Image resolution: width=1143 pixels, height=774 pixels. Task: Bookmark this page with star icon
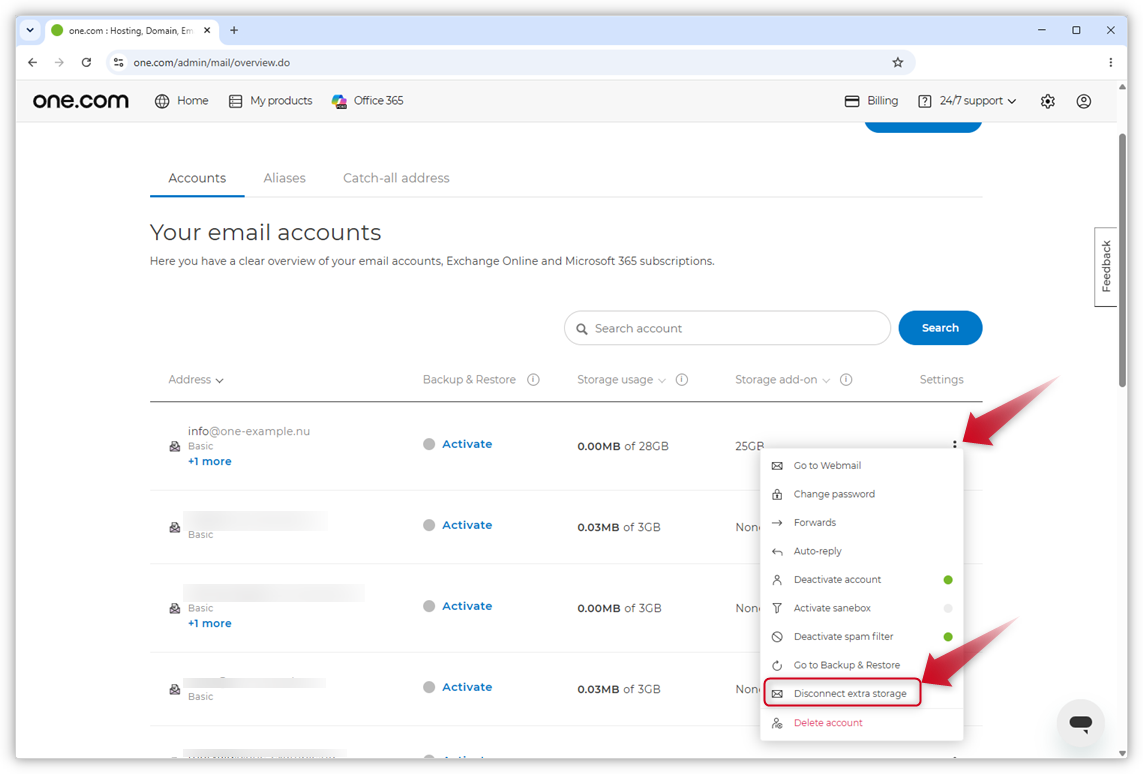click(897, 63)
